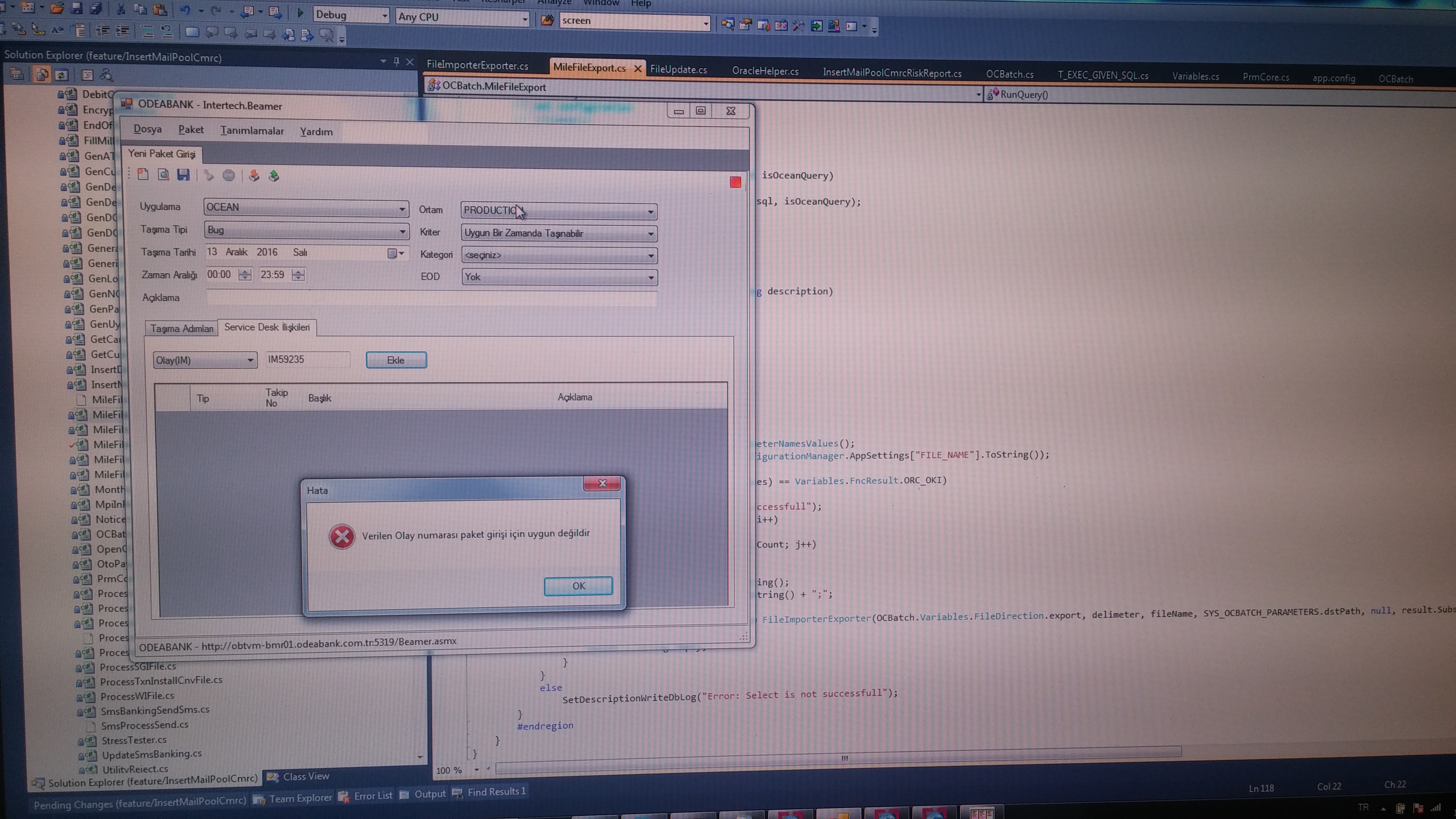Click the red square status indicator in Beamer
1456x819 pixels.
(735, 182)
